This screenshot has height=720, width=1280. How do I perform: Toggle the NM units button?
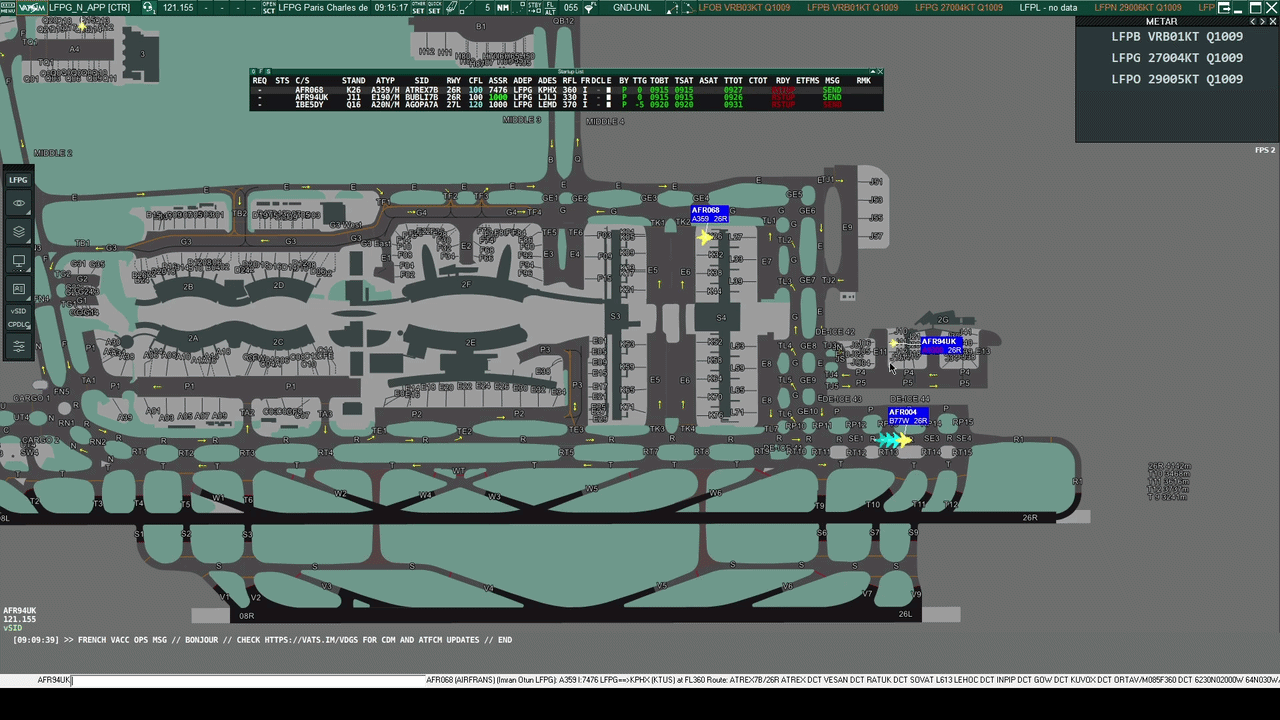[503, 7]
